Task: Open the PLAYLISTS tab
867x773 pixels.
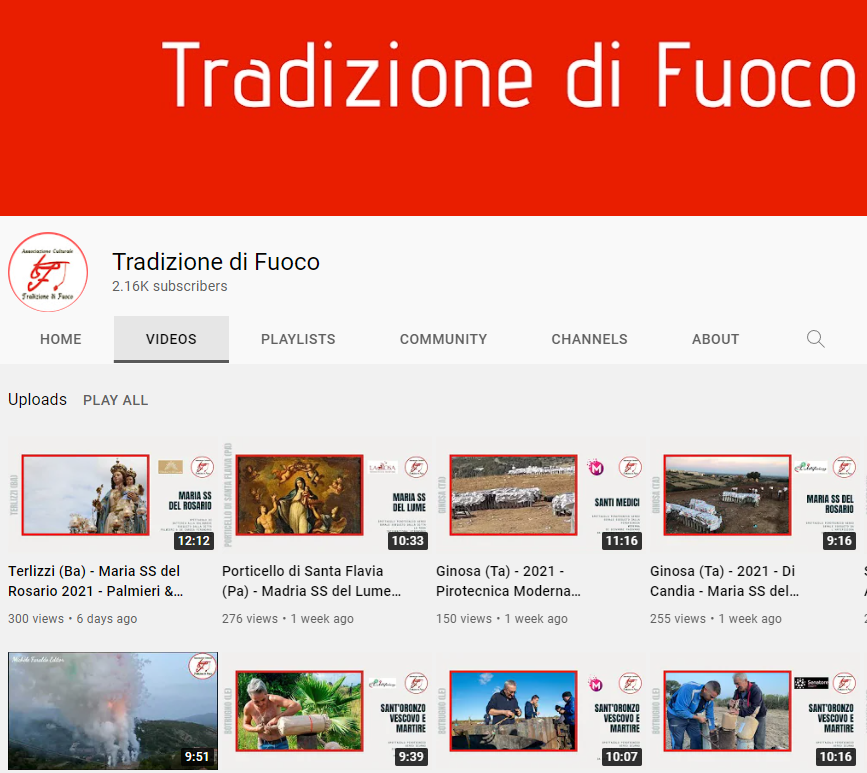Action: pyautogui.click(x=298, y=339)
